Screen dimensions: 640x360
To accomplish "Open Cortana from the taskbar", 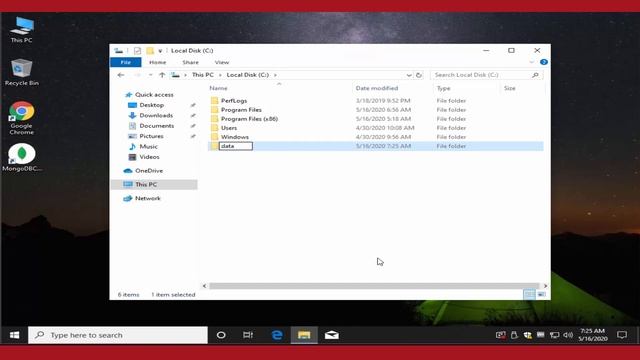I will [x=221, y=335].
